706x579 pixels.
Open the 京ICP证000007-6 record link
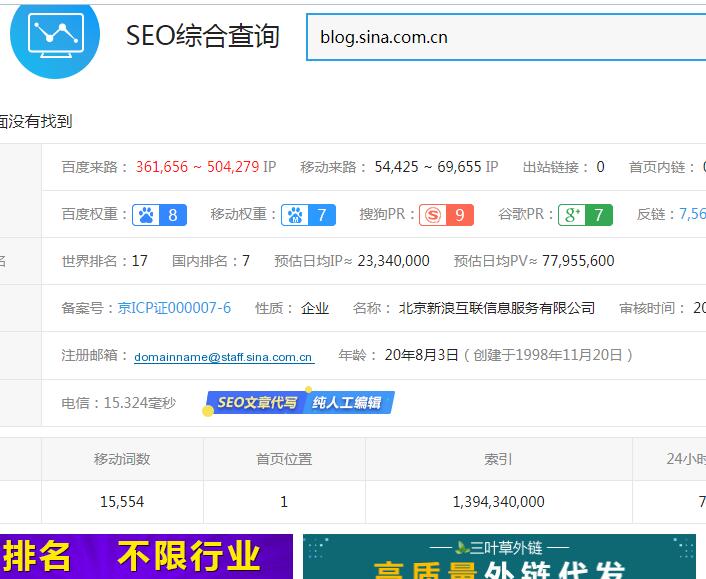tap(174, 308)
